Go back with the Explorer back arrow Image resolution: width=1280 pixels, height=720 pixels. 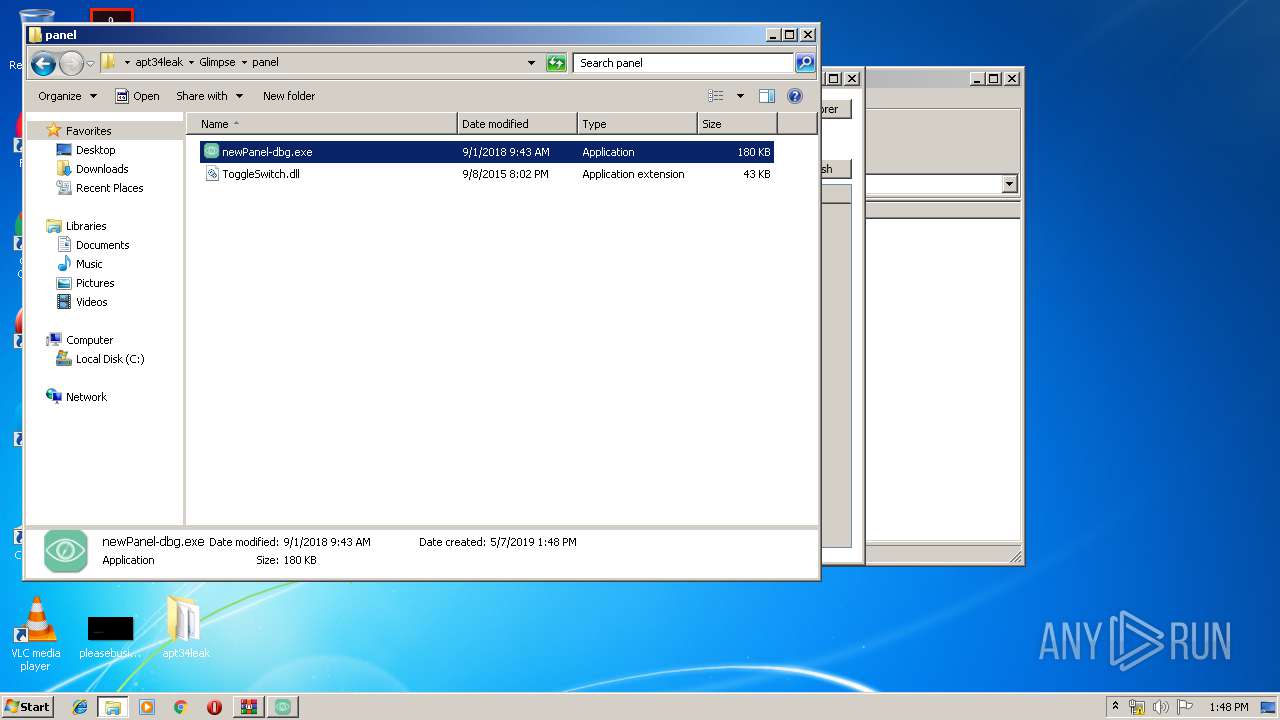[x=43, y=64]
